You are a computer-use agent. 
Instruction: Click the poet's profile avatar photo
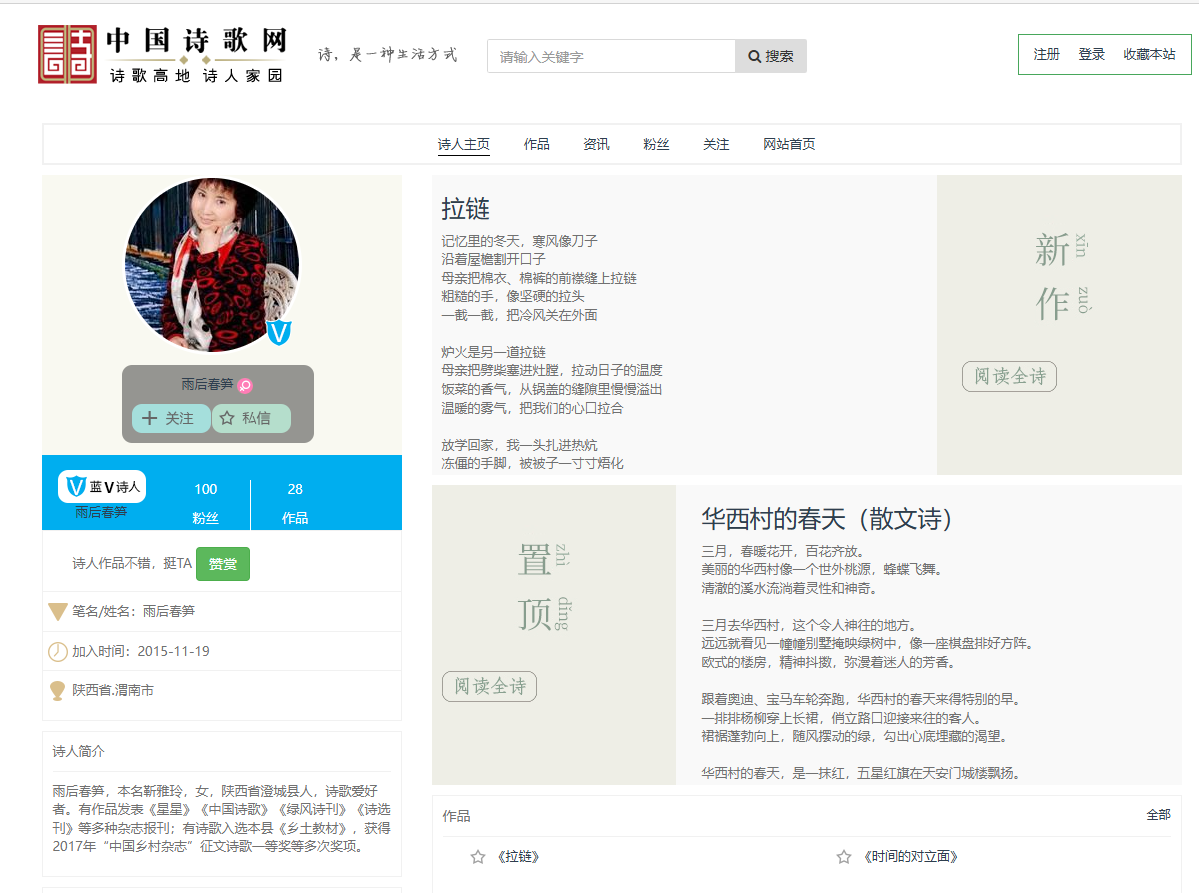(x=211, y=265)
